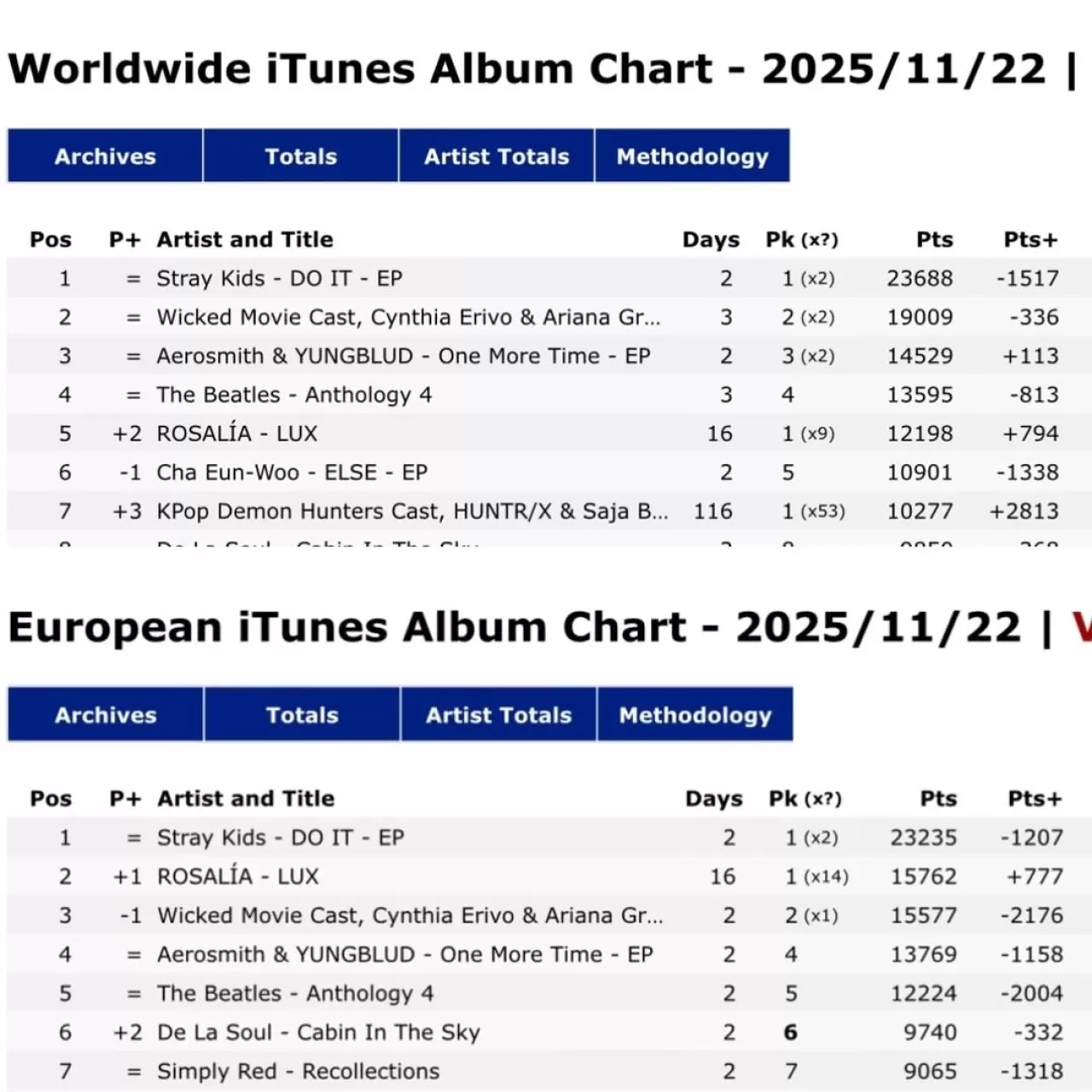Screen dimensions: 1092x1092
Task: Open Artist Totals for the Worldwide chart
Action: coord(496,156)
